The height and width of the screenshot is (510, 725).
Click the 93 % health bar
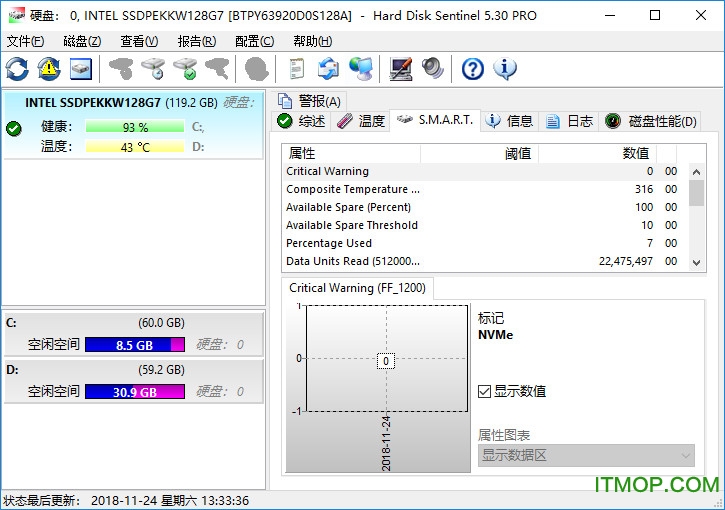click(135, 127)
